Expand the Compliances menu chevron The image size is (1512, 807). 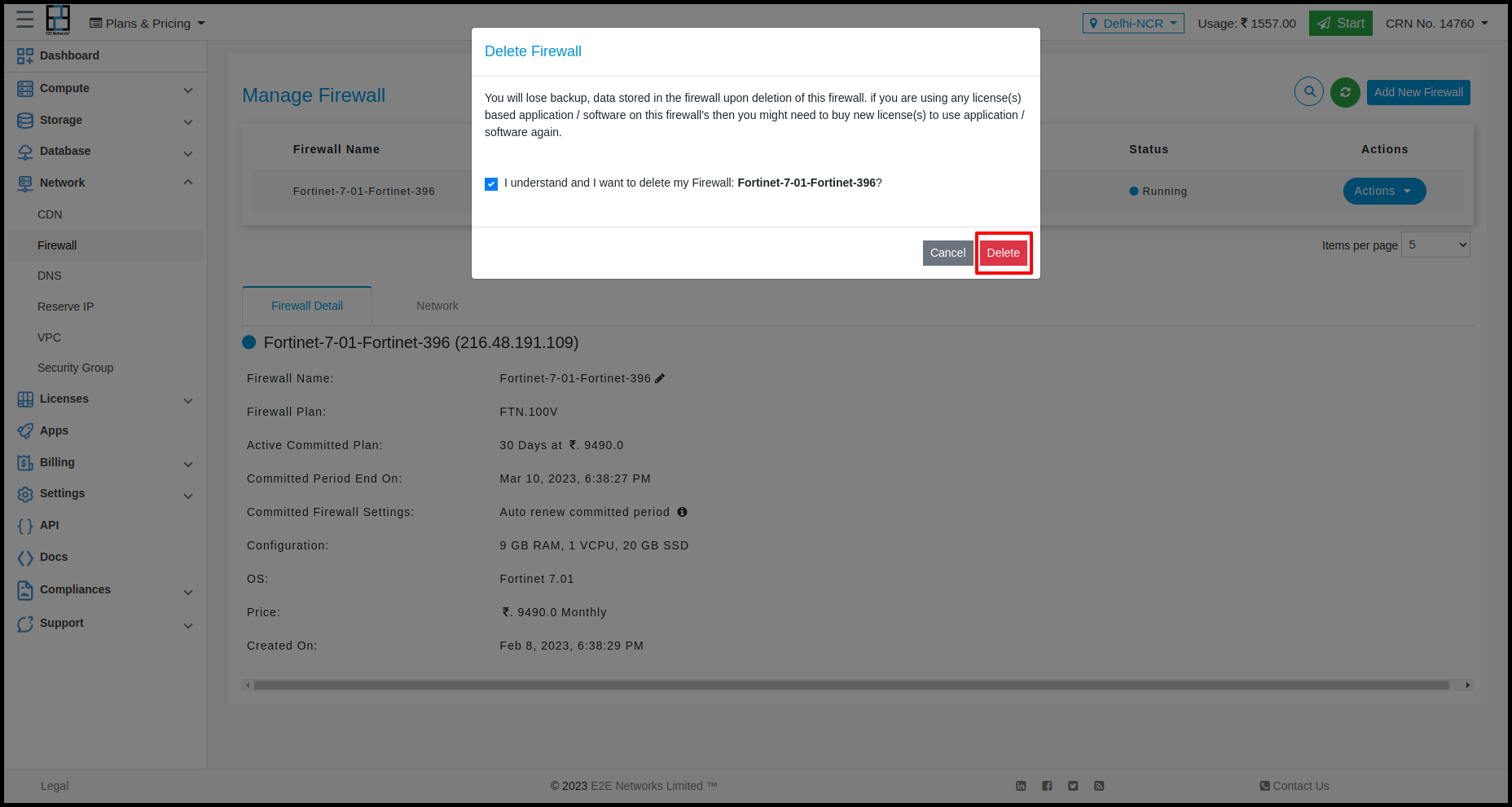pyautogui.click(x=188, y=592)
